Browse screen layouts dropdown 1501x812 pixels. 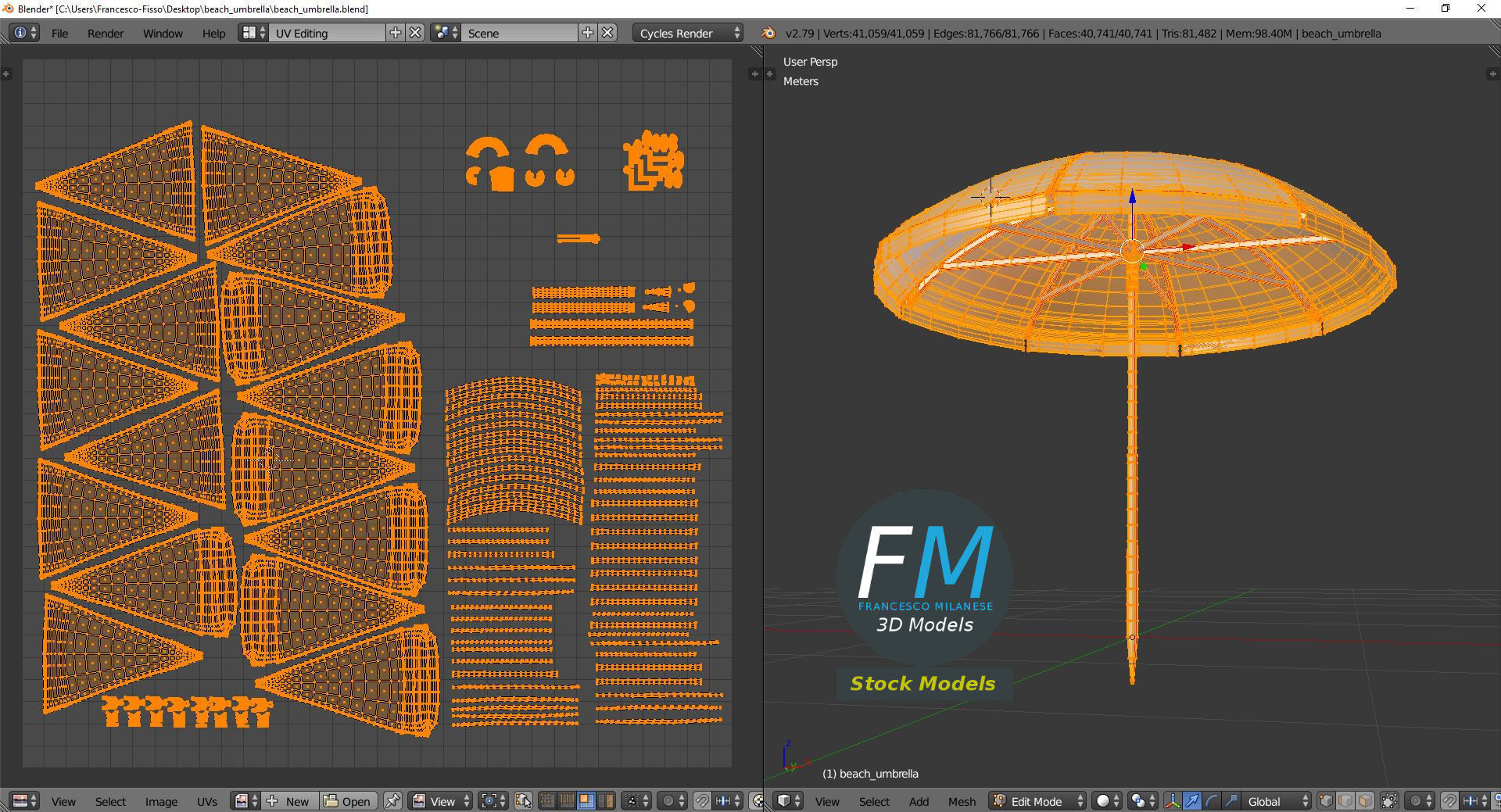(x=253, y=33)
